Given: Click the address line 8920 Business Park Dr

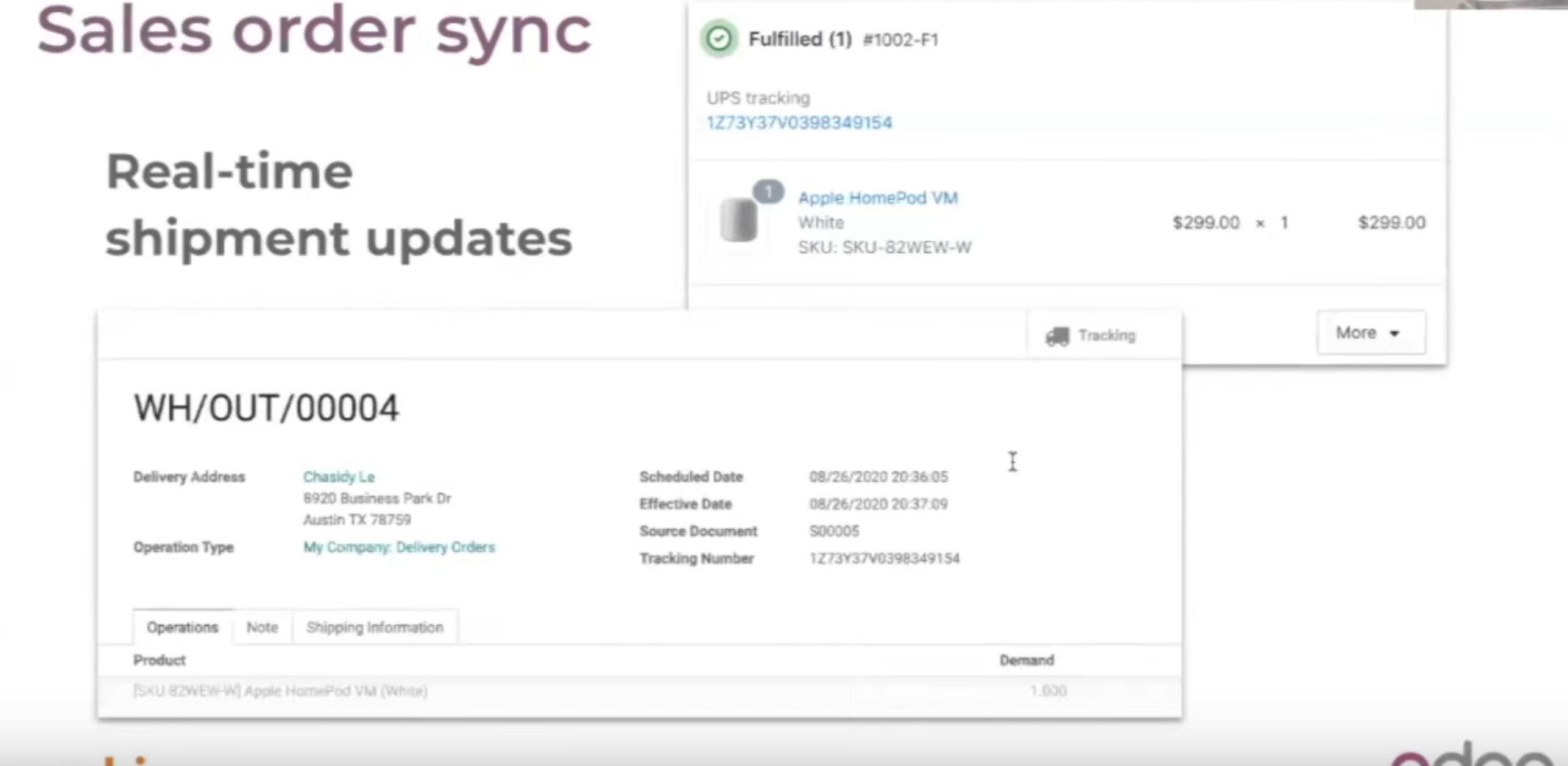Looking at the screenshot, I should pyautogui.click(x=377, y=499).
